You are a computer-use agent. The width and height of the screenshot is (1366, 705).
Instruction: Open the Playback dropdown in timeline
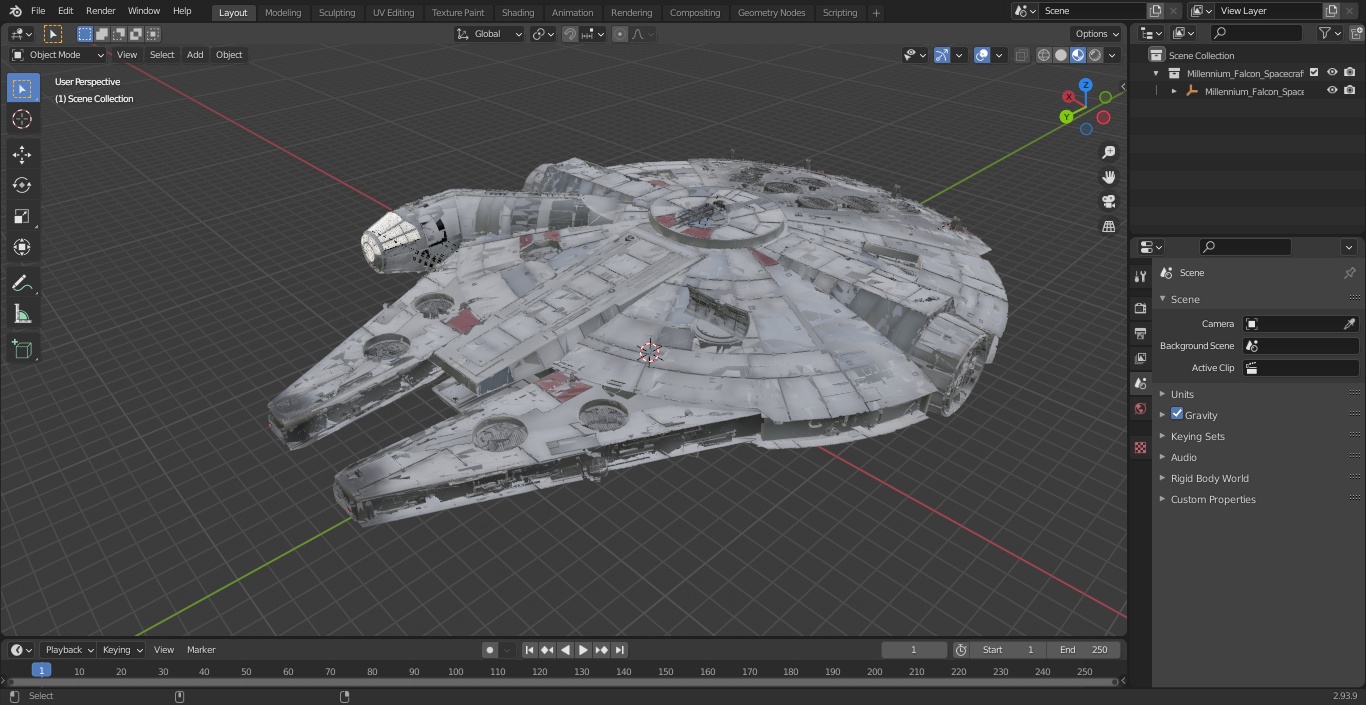point(68,650)
